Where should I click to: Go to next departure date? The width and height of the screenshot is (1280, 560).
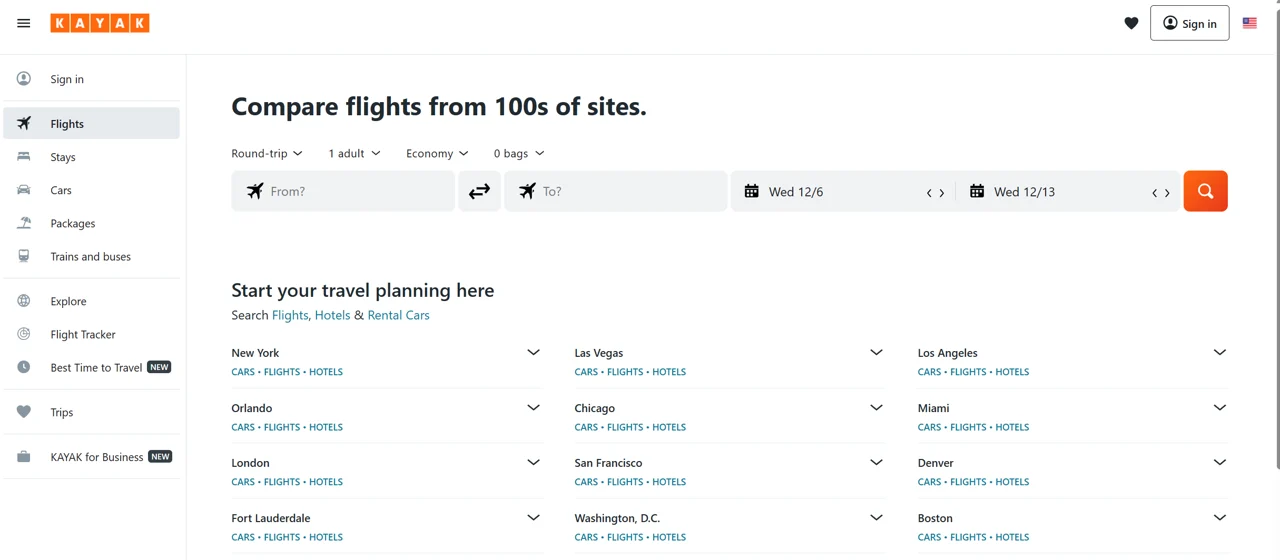point(942,192)
